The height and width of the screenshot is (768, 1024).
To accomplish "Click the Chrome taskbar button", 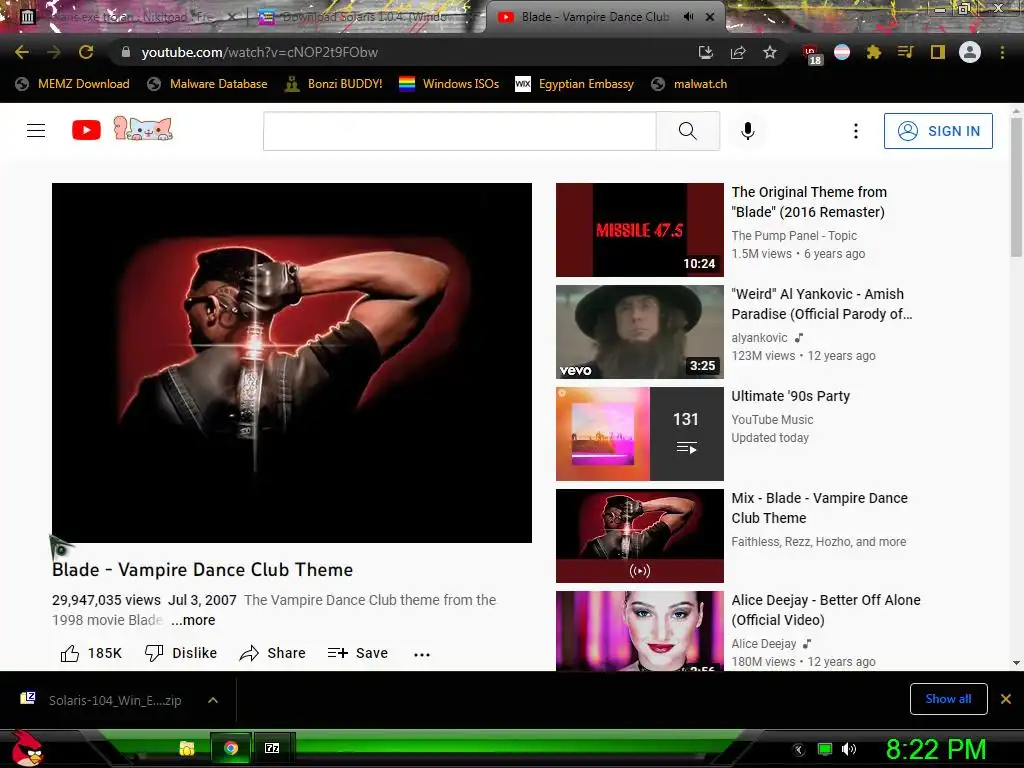I will 231,748.
